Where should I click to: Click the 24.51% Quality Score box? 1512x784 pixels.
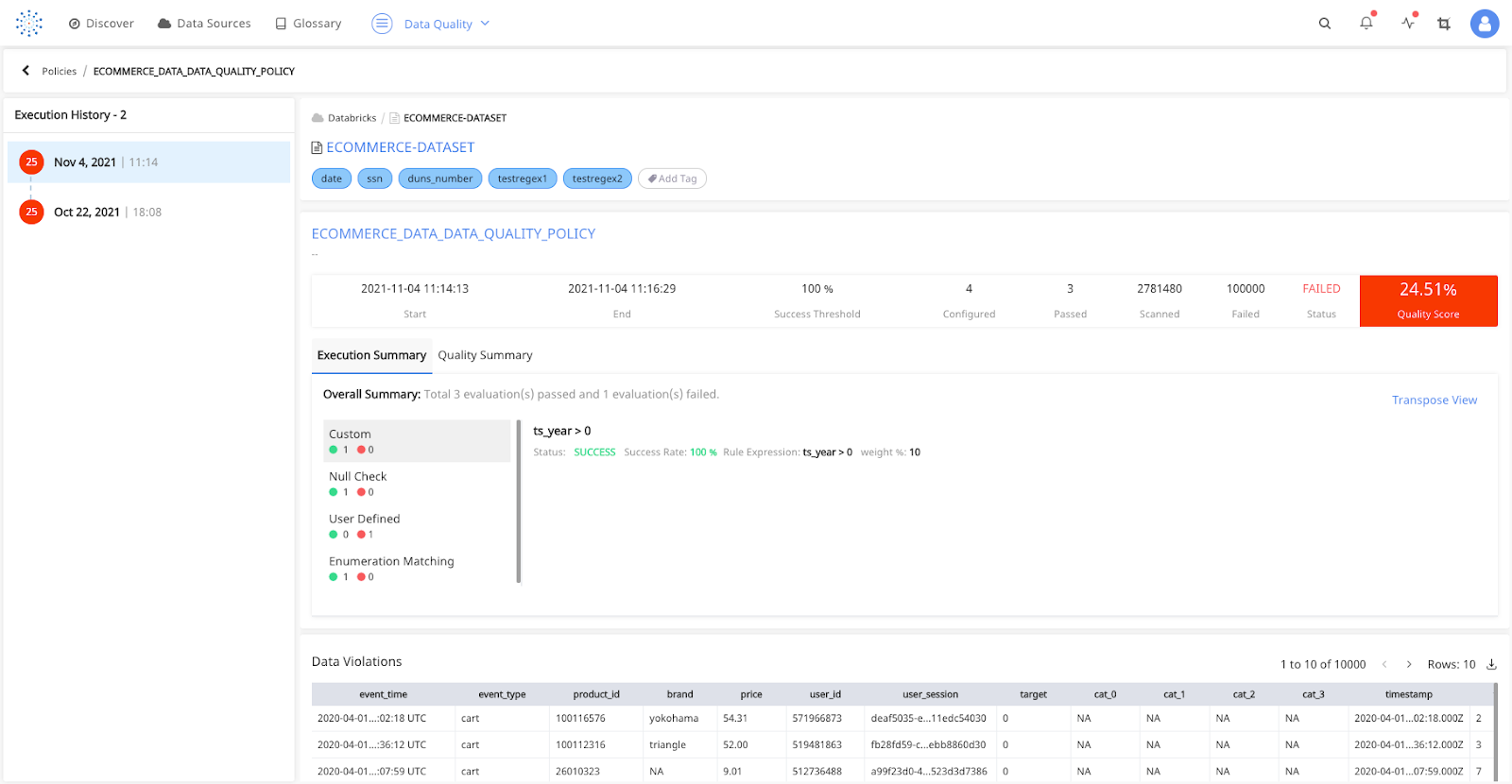tap(1428, 300)
